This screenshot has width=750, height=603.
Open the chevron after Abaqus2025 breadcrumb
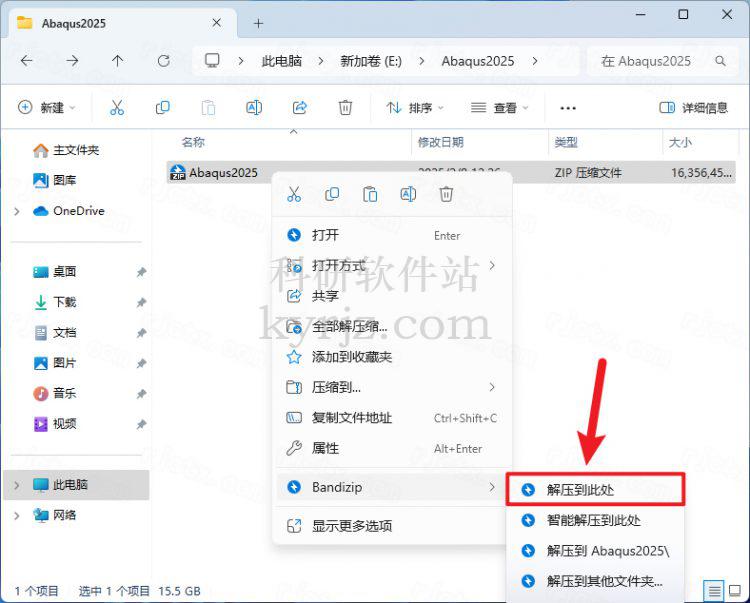[535, 61]
